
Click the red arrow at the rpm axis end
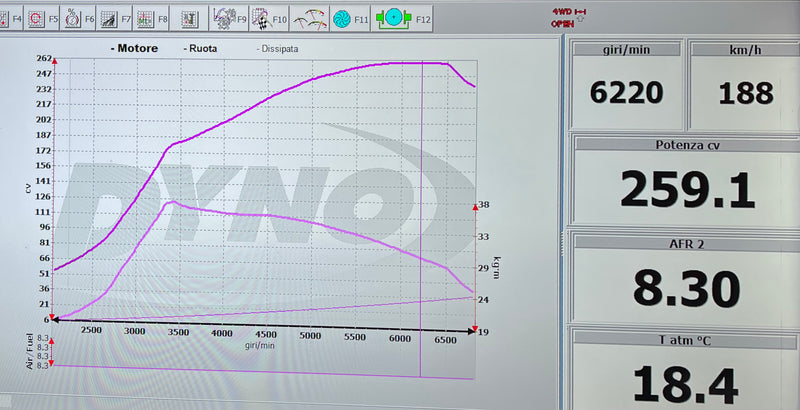[x=472, y=329]
